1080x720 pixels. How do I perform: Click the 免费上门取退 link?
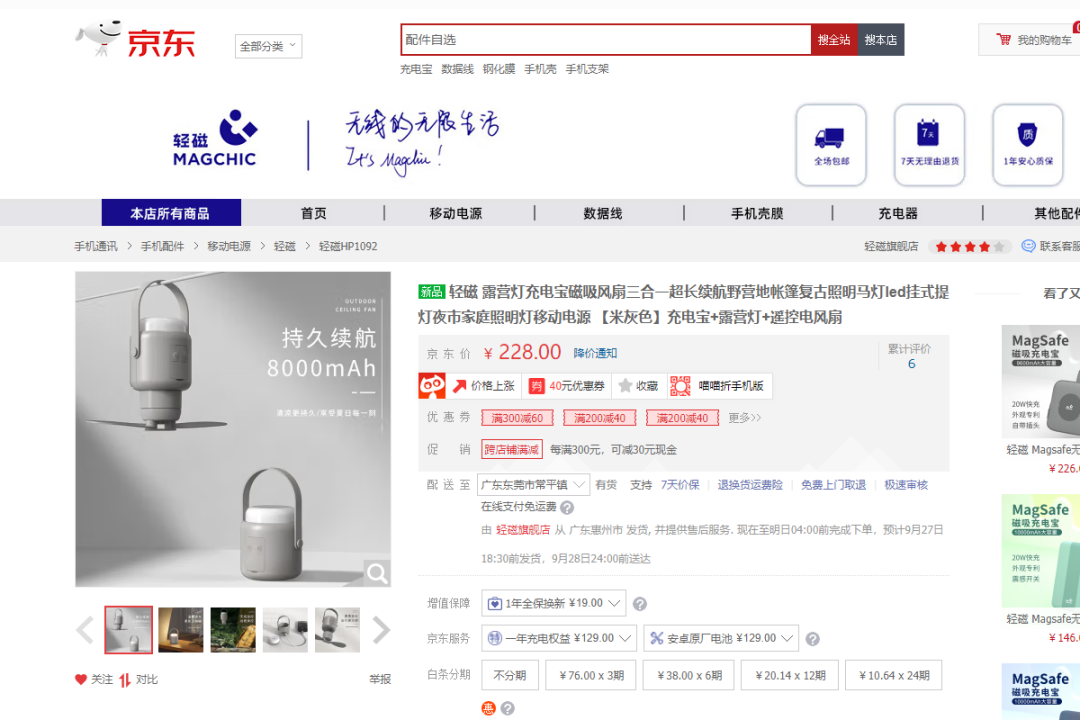click(833, 485)
